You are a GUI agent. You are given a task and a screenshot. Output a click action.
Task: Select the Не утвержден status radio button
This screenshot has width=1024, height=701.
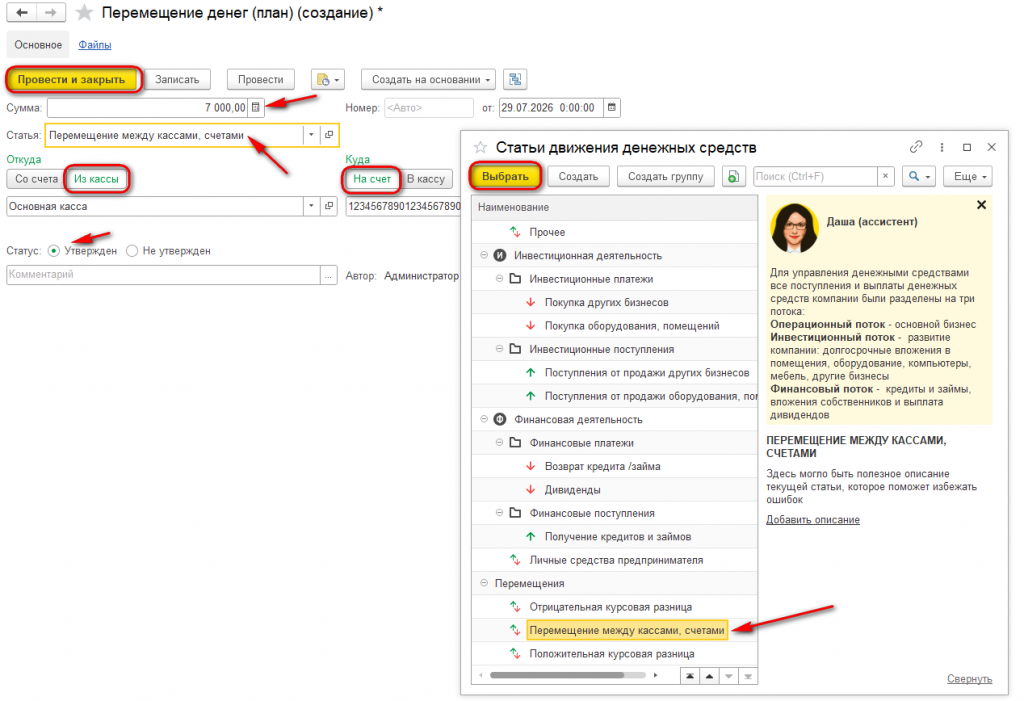pos(132,251)
